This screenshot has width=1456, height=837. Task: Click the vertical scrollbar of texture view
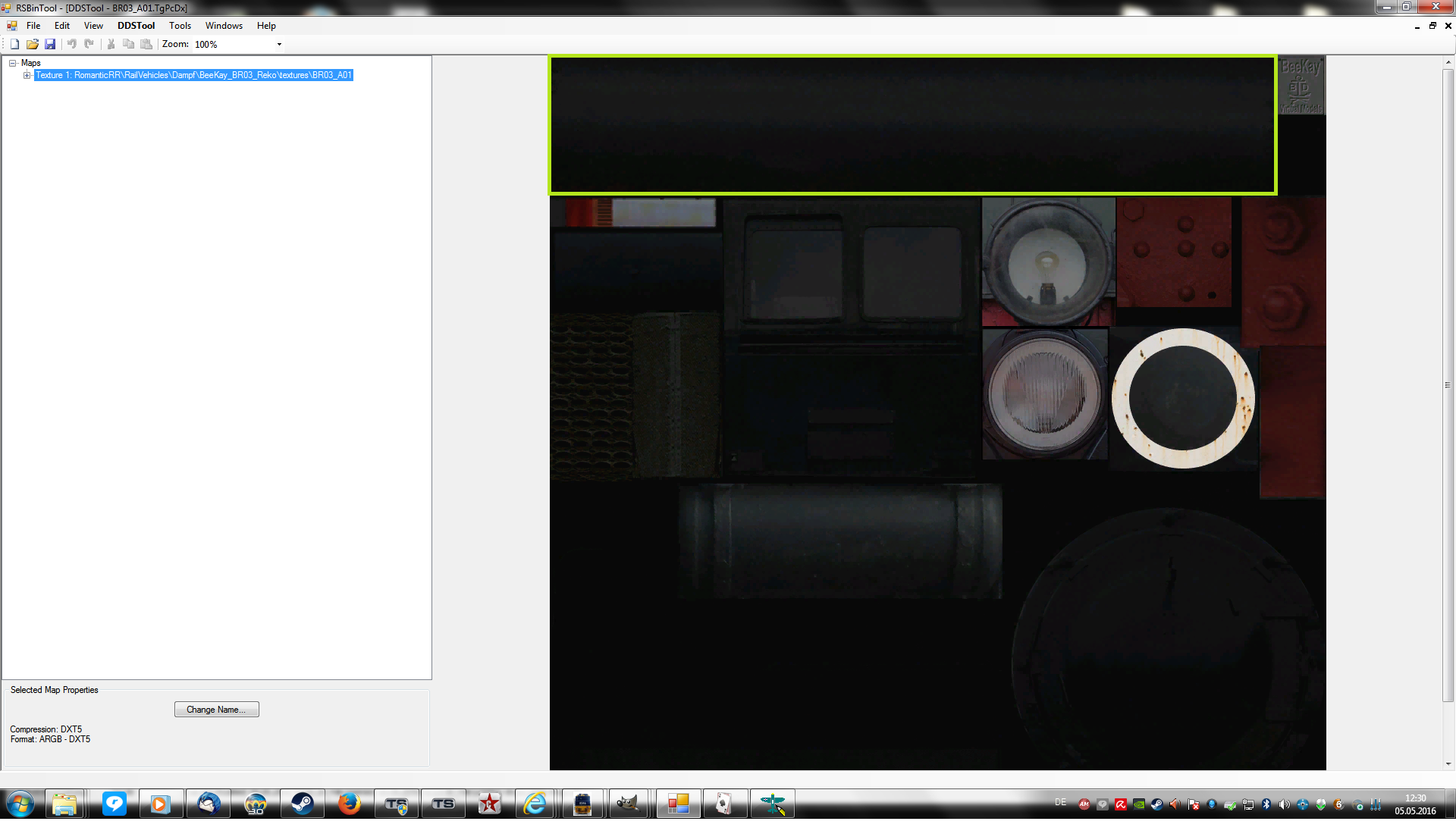coord(1448,385)
